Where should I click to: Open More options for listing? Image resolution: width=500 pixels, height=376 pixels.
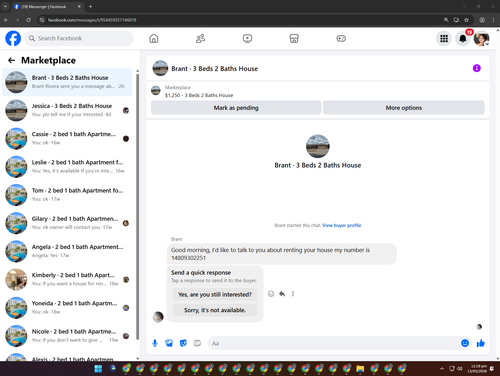tap(404, 108)
